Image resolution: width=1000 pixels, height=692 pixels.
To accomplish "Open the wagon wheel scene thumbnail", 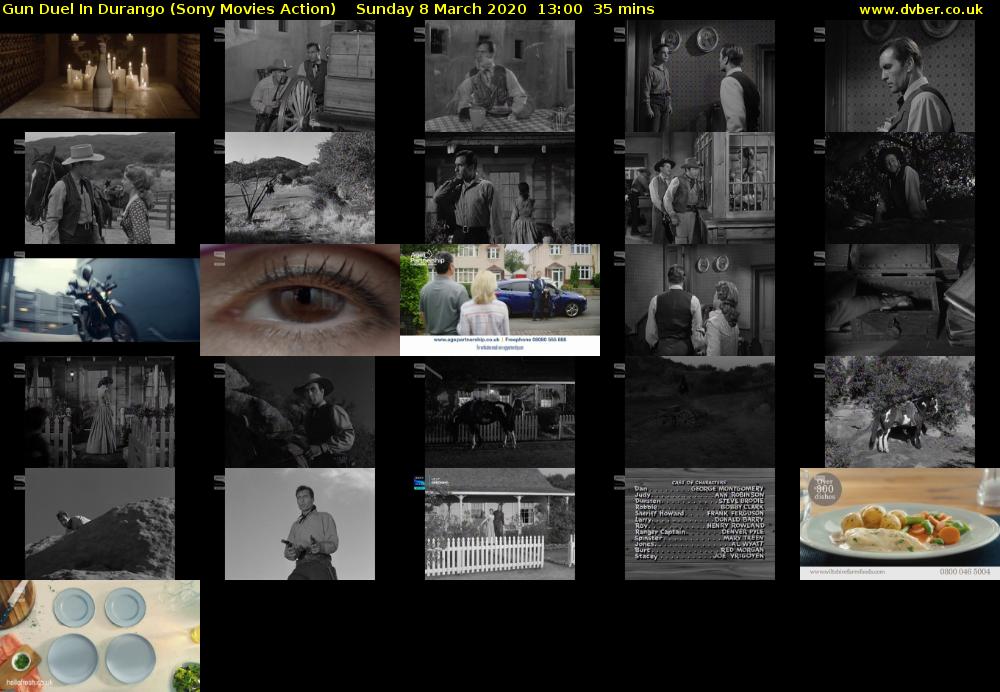I will point(300,76).
